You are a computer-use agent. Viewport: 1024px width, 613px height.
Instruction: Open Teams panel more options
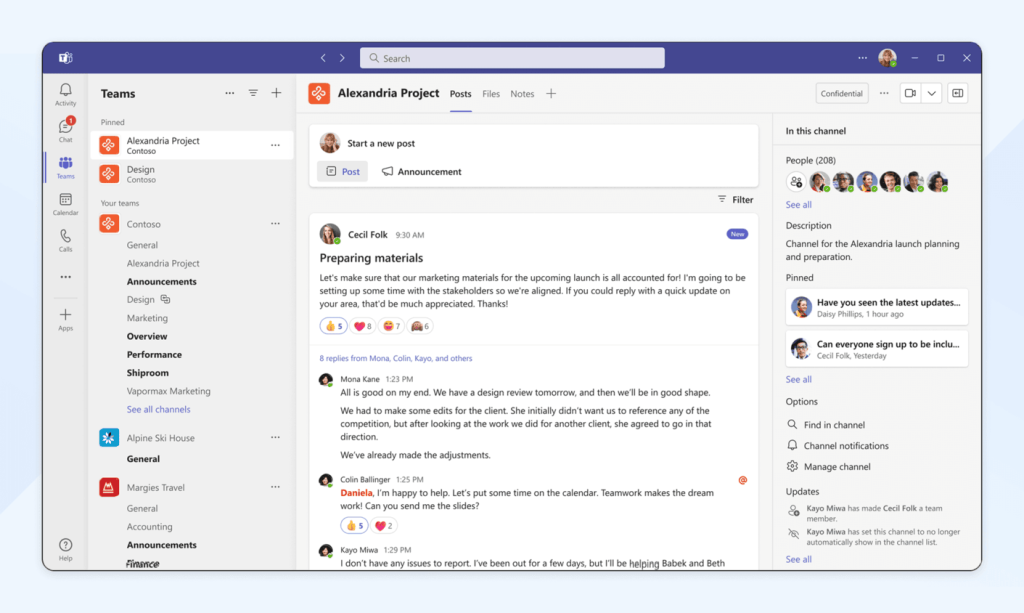[230, 93]
